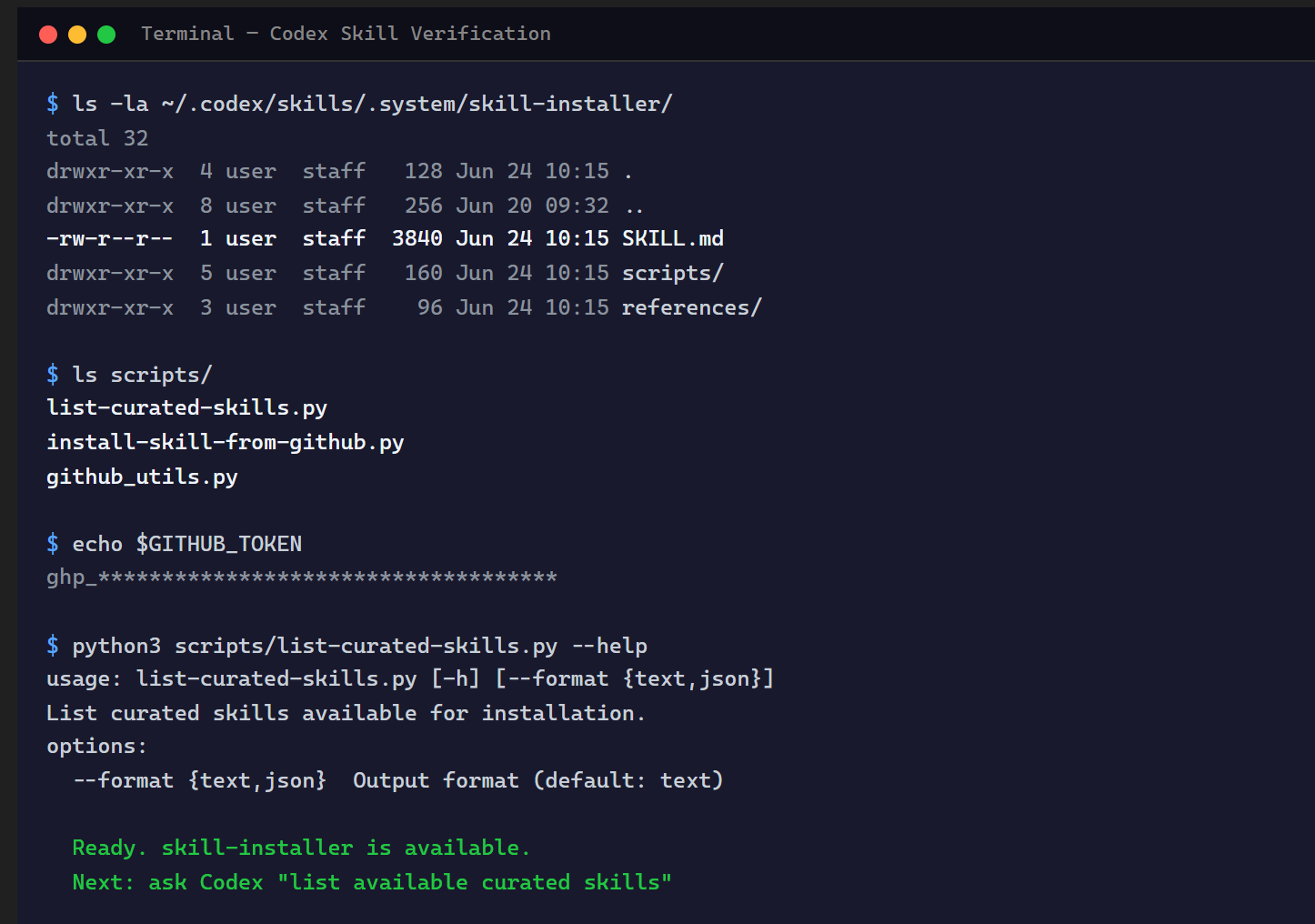The image size is (1315, 924).
Task: Click the '96' size in references/ row
Action: point(430,307)
